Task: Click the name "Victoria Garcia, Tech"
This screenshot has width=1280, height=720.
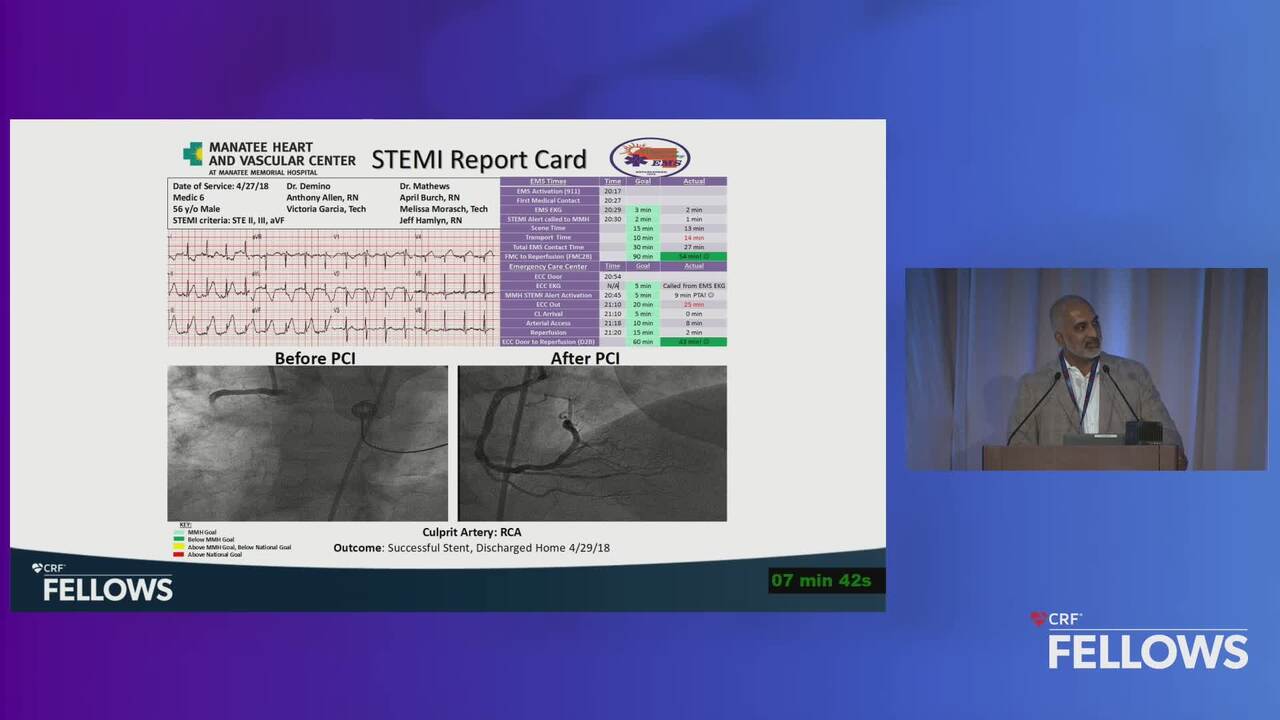Action: coord(326,209)
